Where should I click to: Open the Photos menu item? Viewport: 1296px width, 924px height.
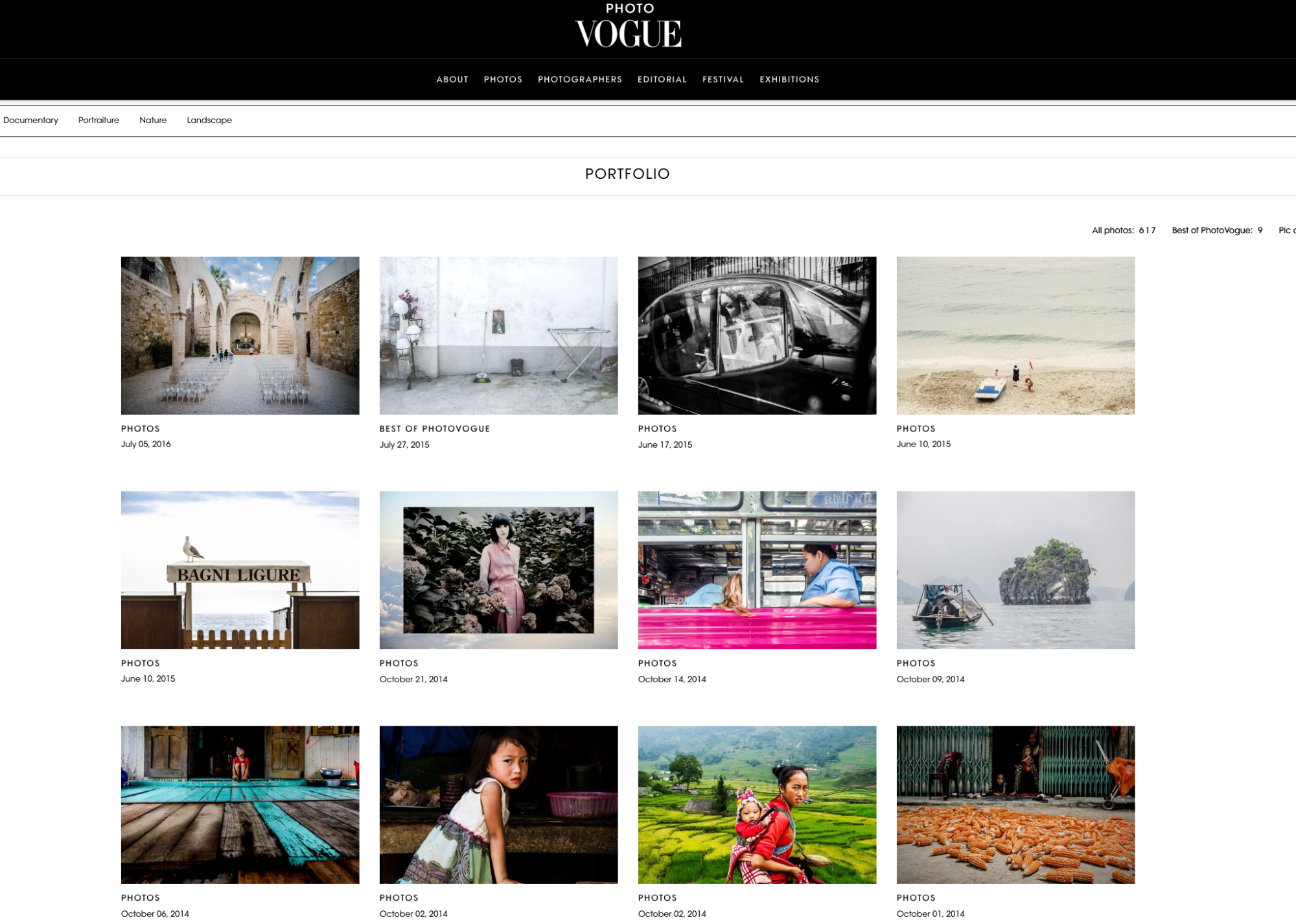[x=503, y=80]
